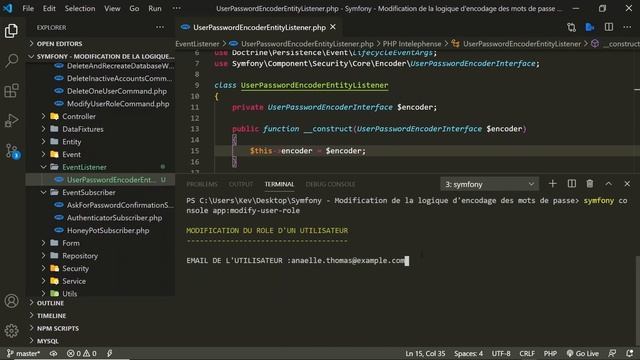Viewport: 640px width, 360px height.
Task: Open editor more actions ellipsis
Action: coord(627,27)
